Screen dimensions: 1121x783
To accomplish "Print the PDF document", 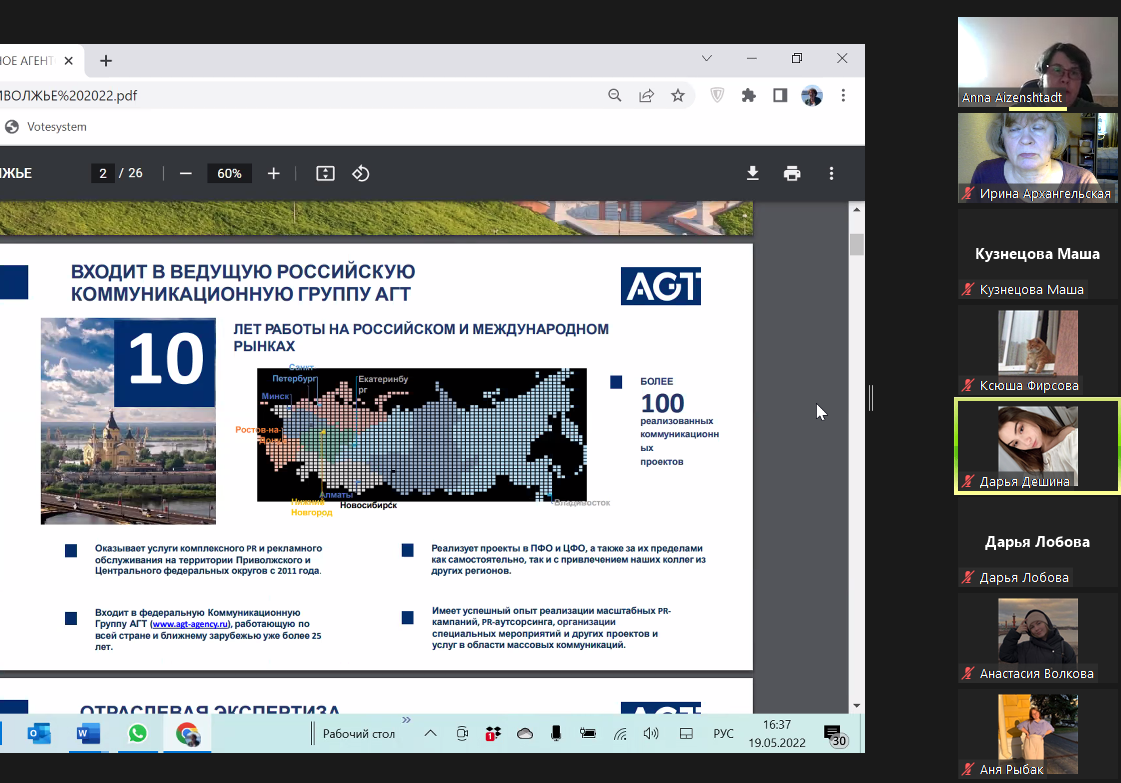I will 791,173.
